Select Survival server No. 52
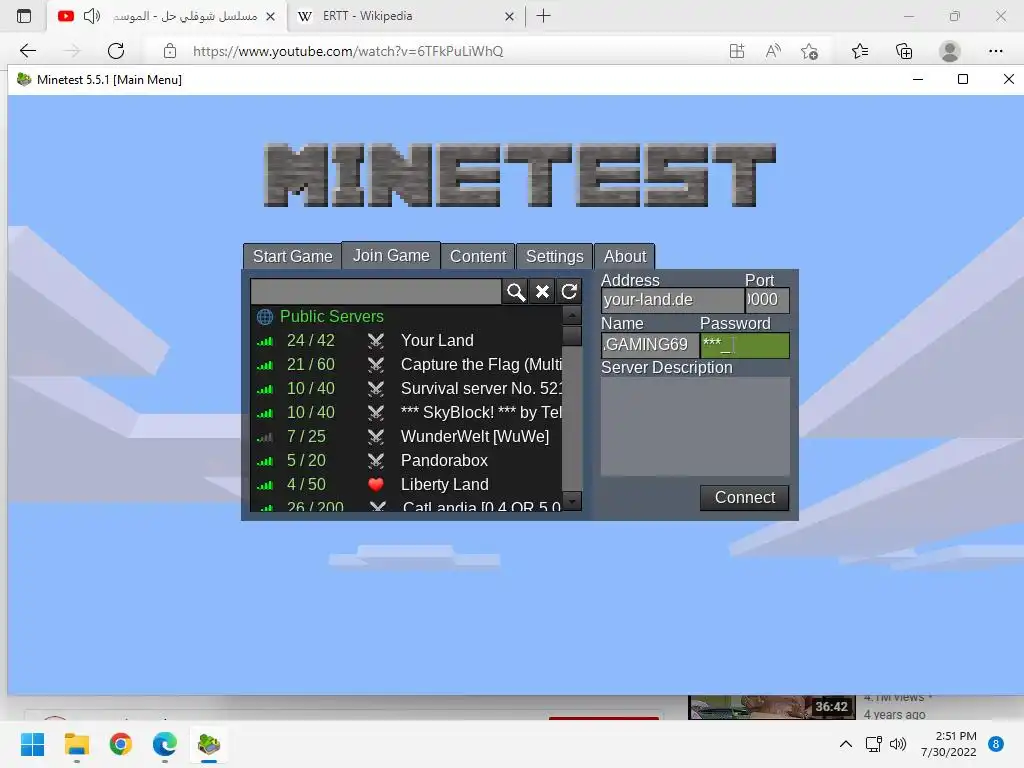Screen dimensions: 1024x768 (406, 389)
